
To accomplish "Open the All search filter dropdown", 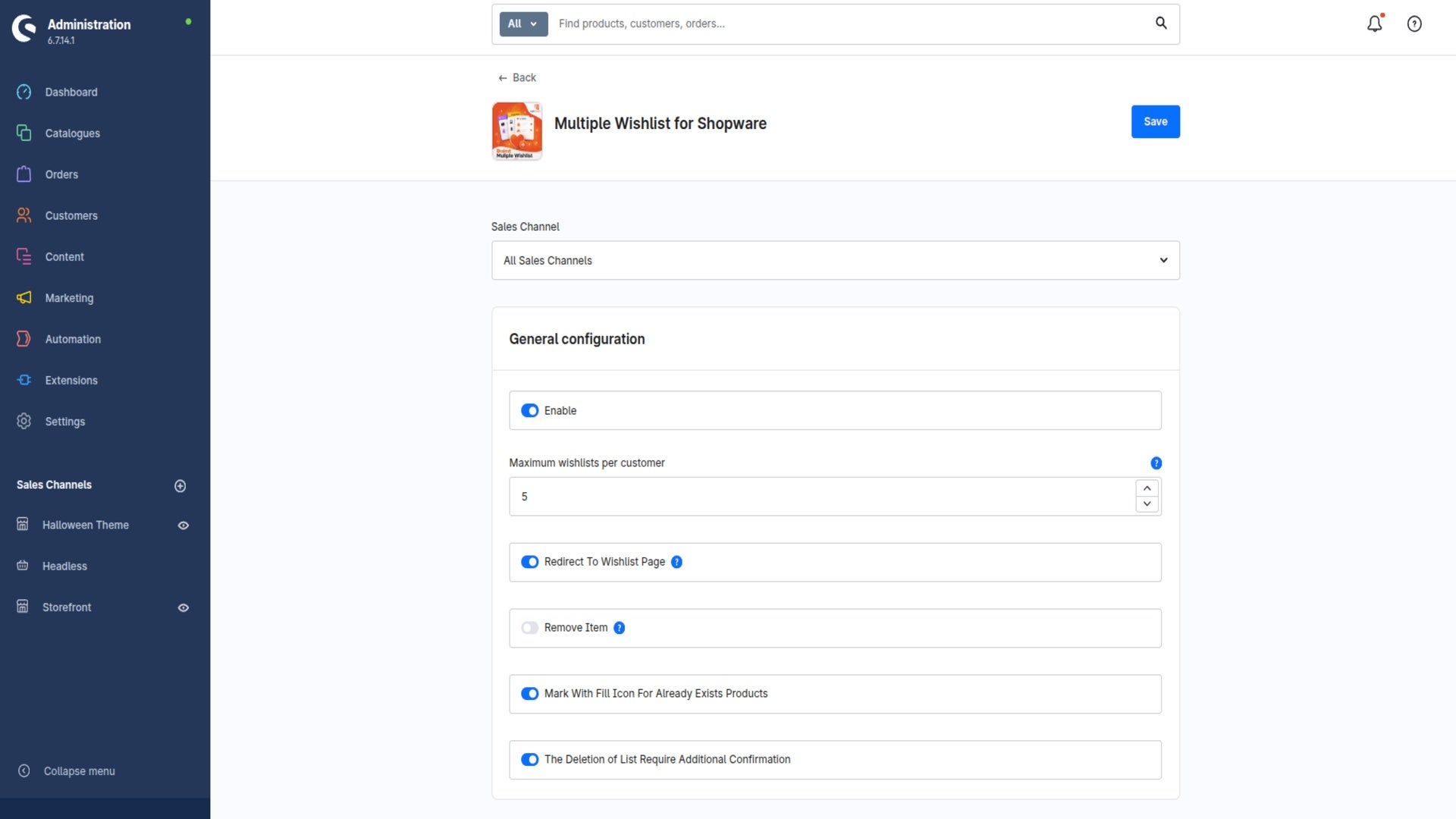I will coord(523,24).
